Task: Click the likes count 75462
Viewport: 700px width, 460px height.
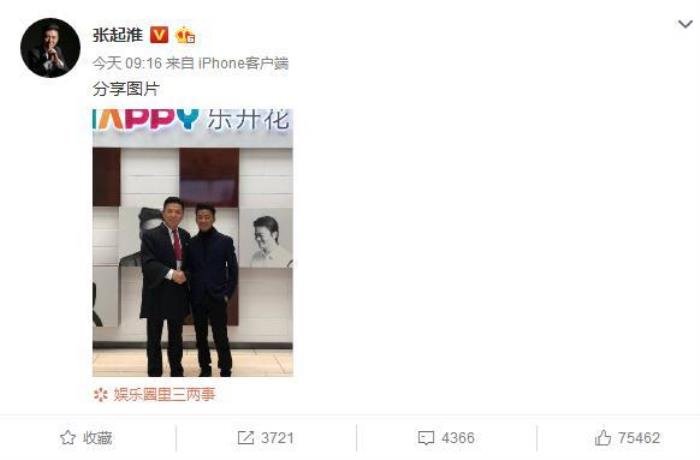Action: coord(639,438)
